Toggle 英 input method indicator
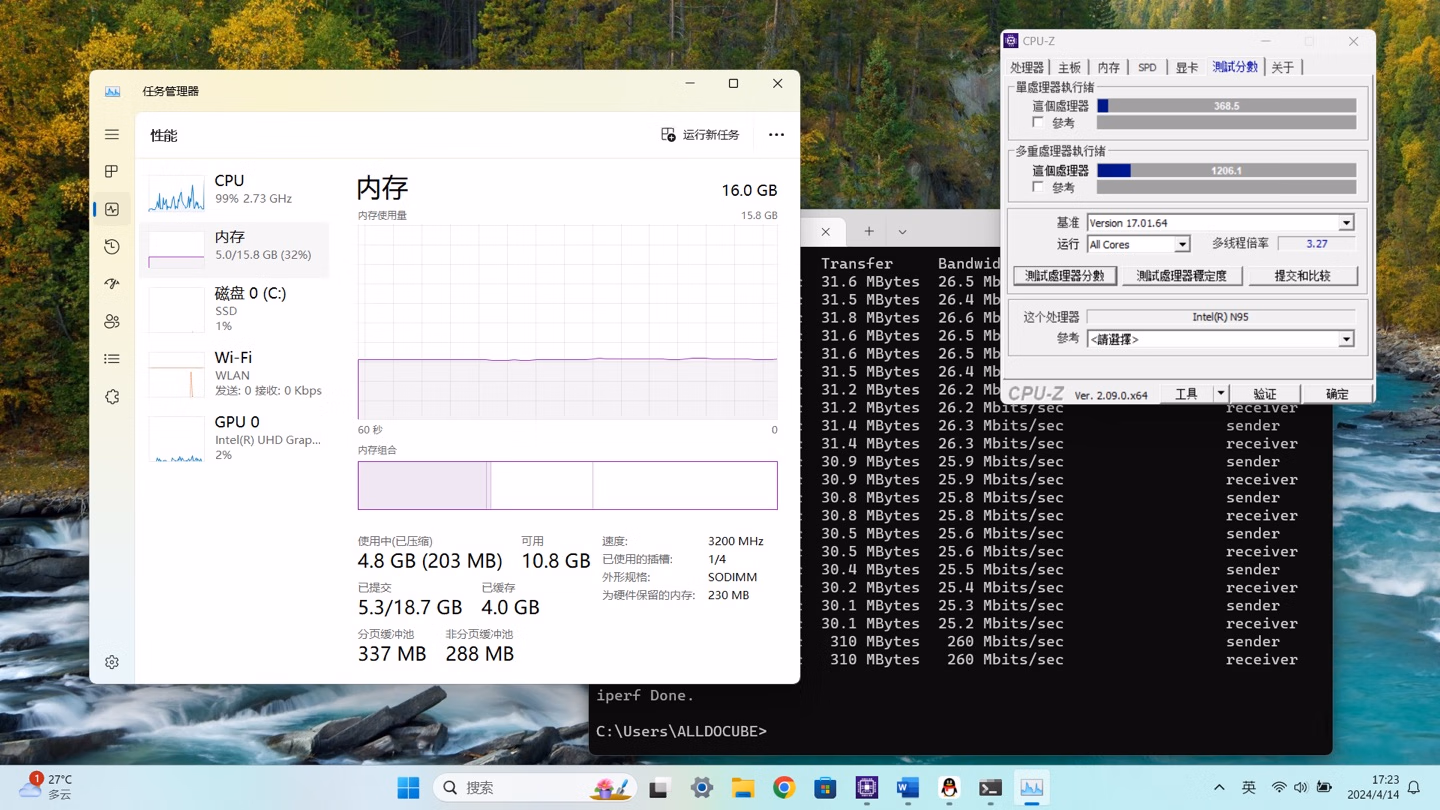Screen dimensions: 1440x810 click(1249, 788)
